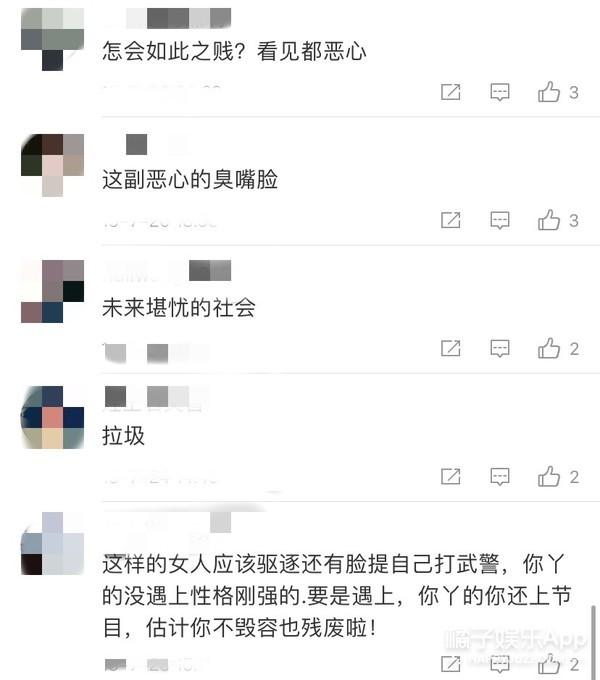600x680 pixels.
Task: Reply to the '垃圾' comment
Action: tap(499, 477)
